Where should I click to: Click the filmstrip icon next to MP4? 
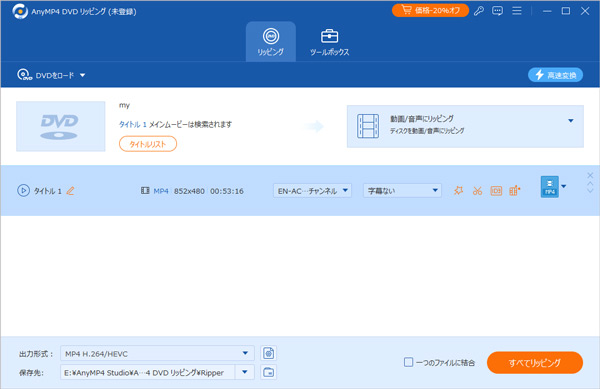click(x=145, y=190)
